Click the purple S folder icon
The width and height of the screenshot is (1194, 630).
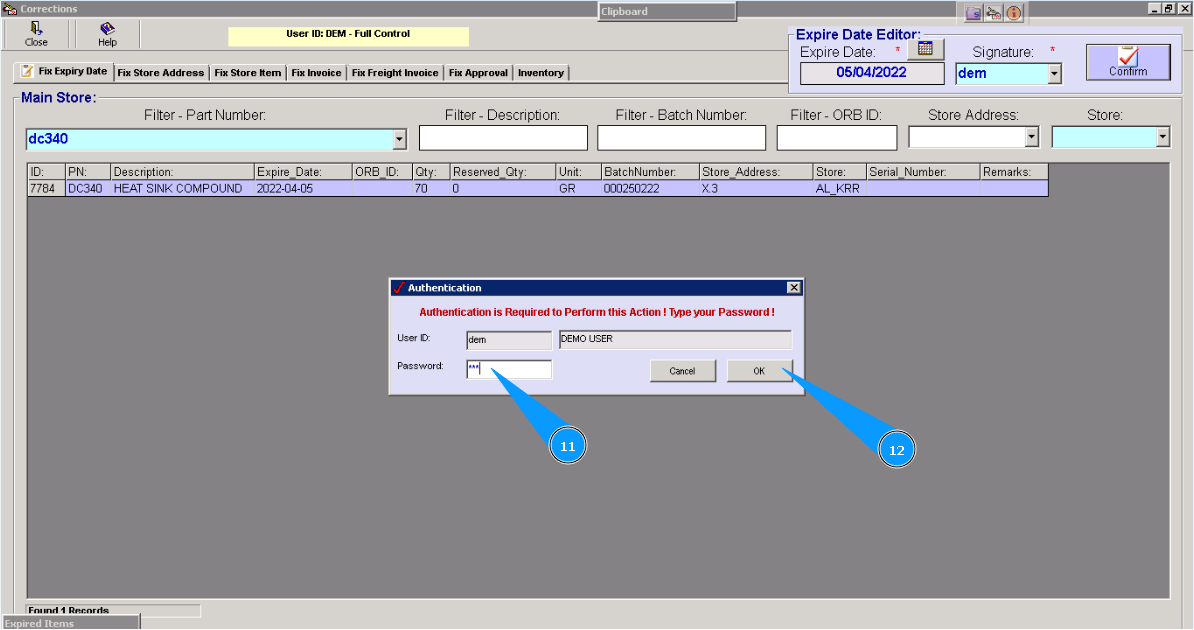click(x=973, y=13)
